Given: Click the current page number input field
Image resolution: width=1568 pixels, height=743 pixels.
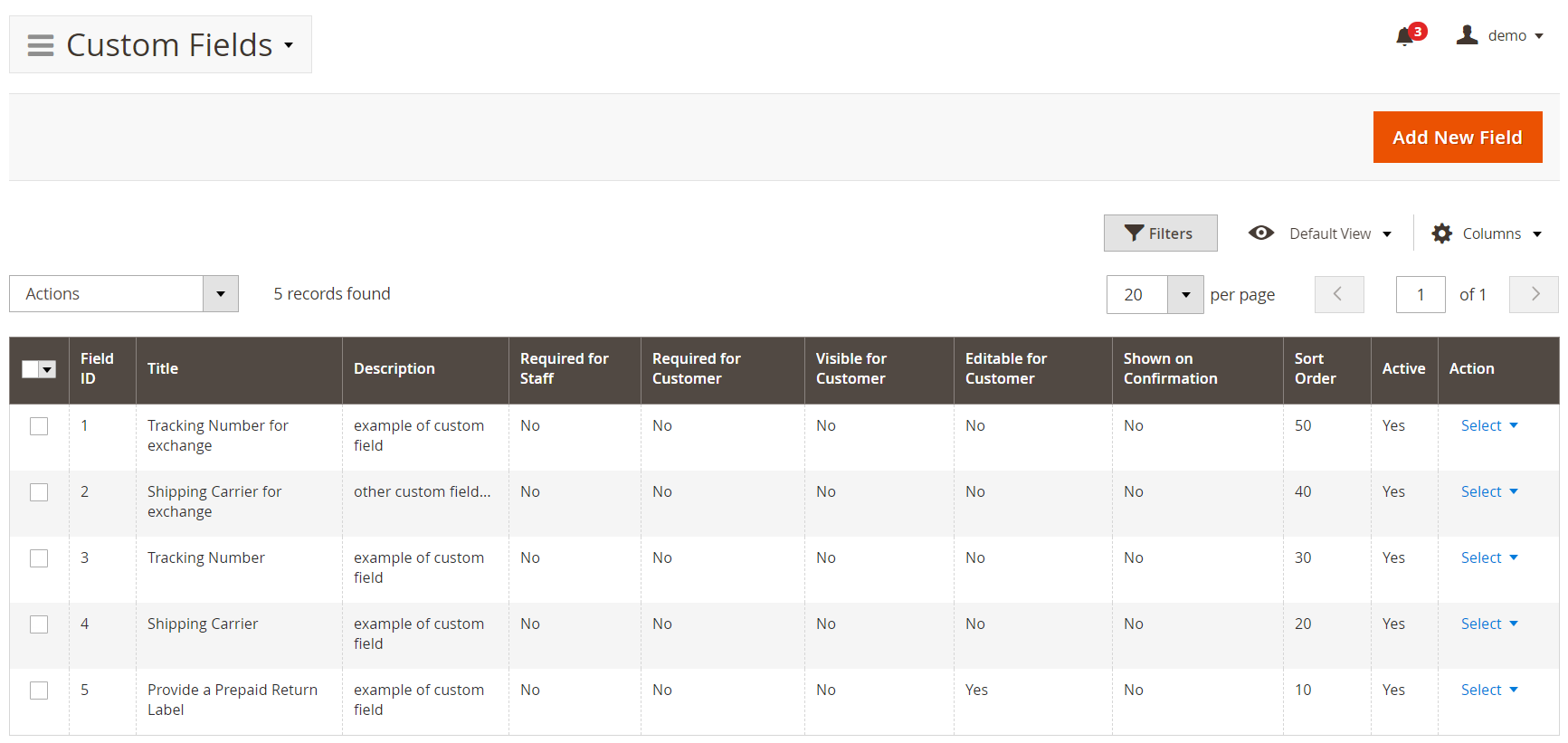Looking at the screenshot, I should (x=1420, y=295).
